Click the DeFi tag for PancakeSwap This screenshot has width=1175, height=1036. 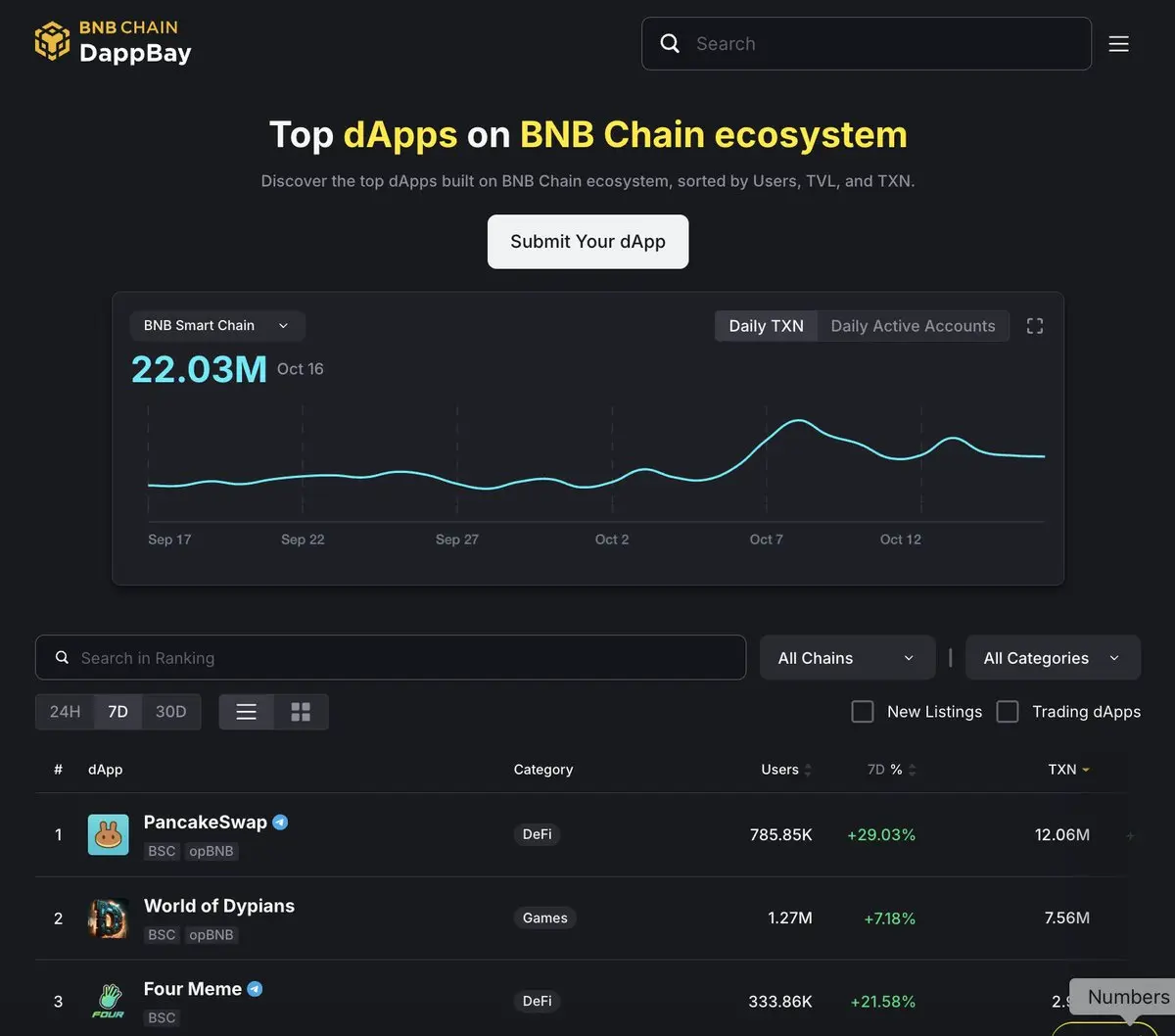point(538,835)
